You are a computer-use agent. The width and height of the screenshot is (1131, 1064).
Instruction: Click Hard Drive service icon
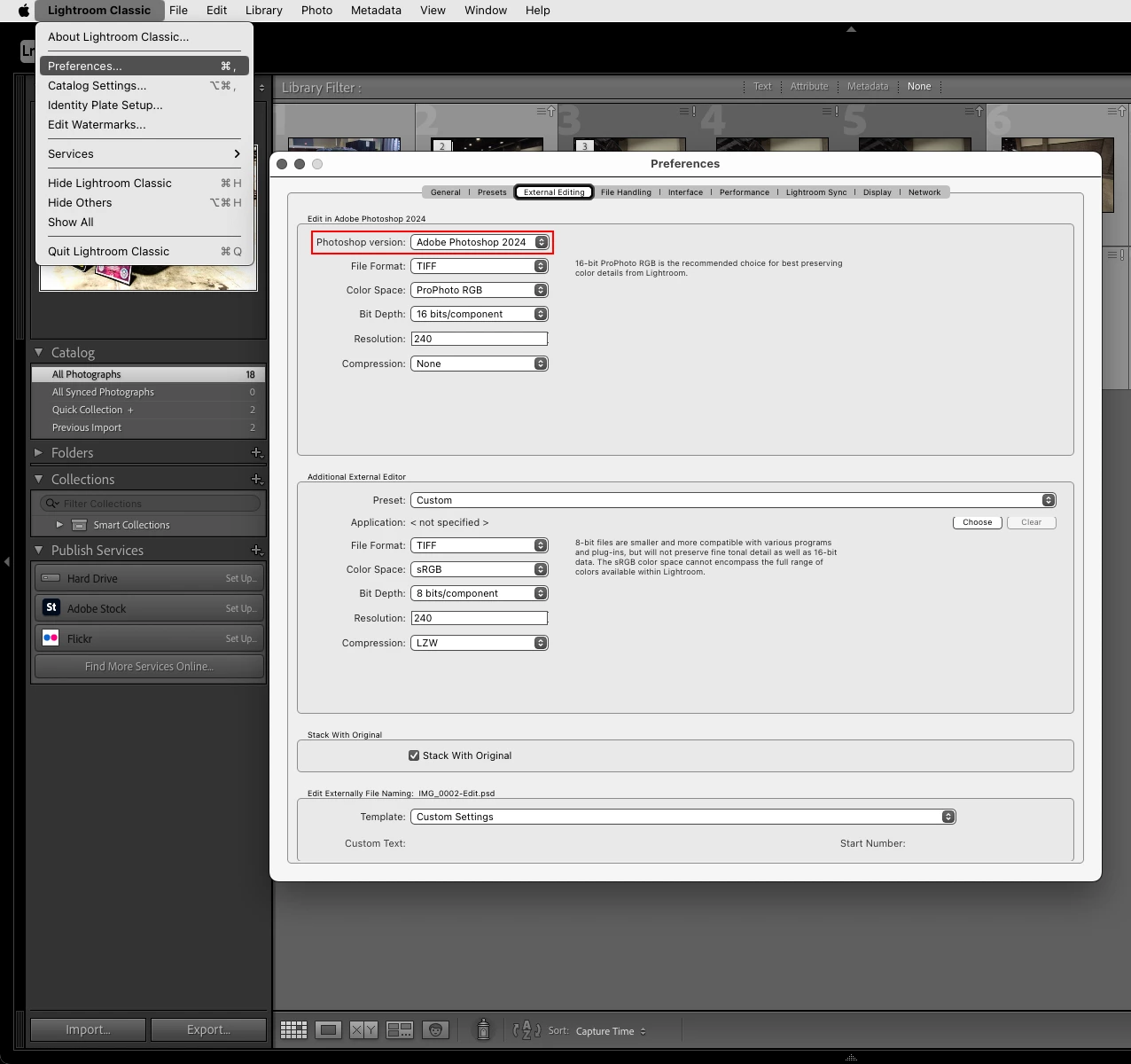click(51, 578)
